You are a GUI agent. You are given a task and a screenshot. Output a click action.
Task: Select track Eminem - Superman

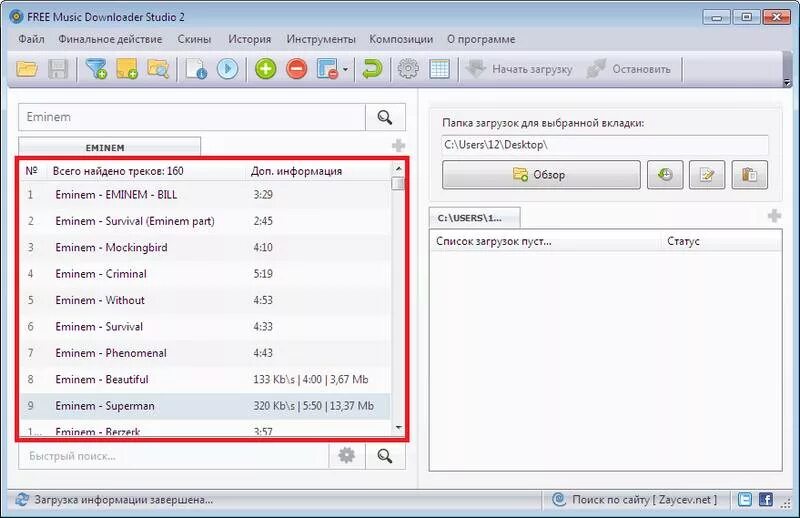[205, 406]
